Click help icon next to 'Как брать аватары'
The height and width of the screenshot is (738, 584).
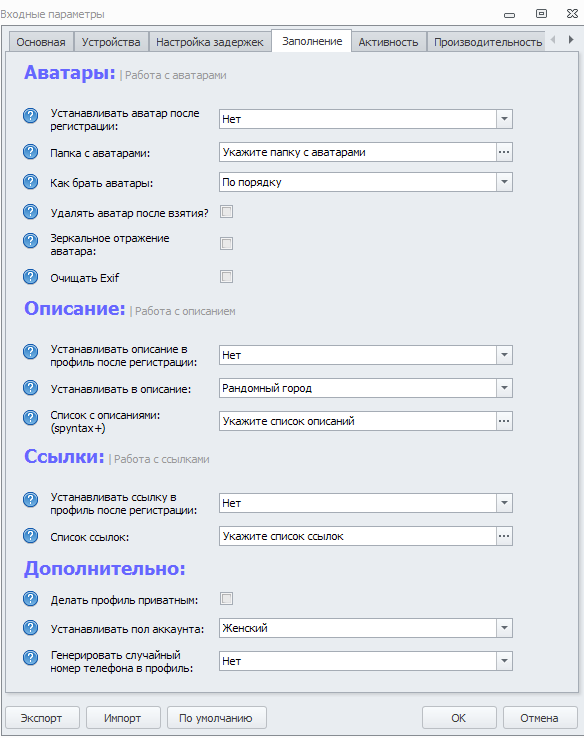[31, 182]
